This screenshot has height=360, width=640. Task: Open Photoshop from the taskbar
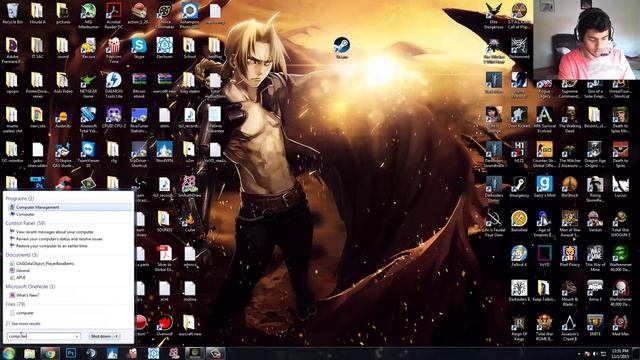[71, 353]
